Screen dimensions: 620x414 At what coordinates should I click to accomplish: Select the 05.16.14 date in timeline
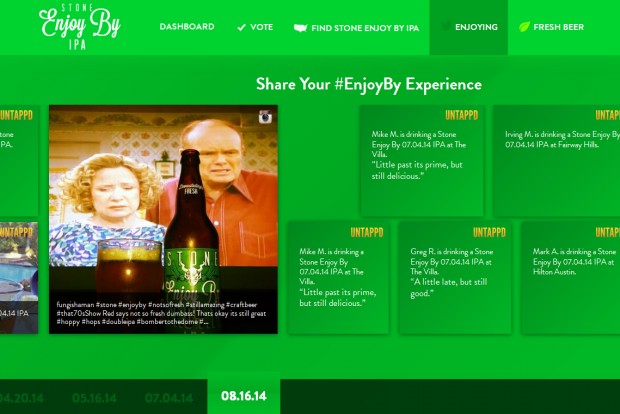pos(94,398)
